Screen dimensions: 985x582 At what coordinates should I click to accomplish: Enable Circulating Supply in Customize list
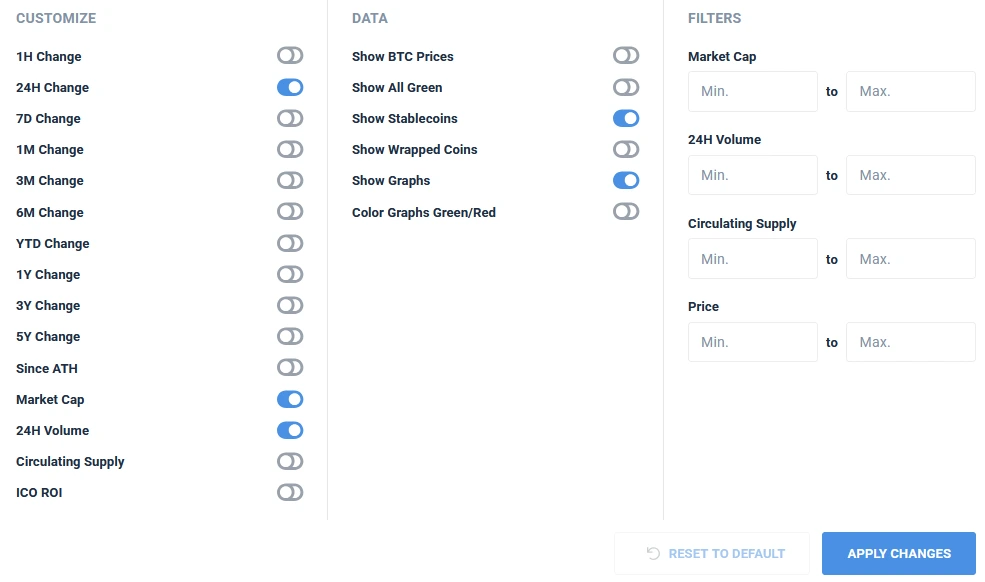coord(290,461)
